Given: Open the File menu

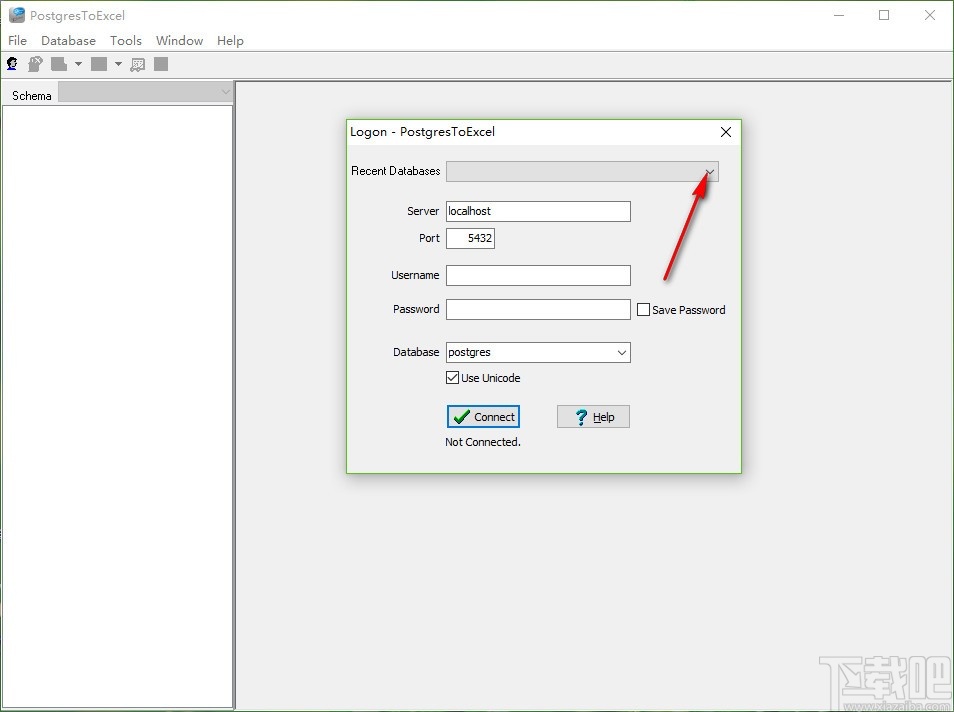Looking at the screenshot, I should pos(18,41).
